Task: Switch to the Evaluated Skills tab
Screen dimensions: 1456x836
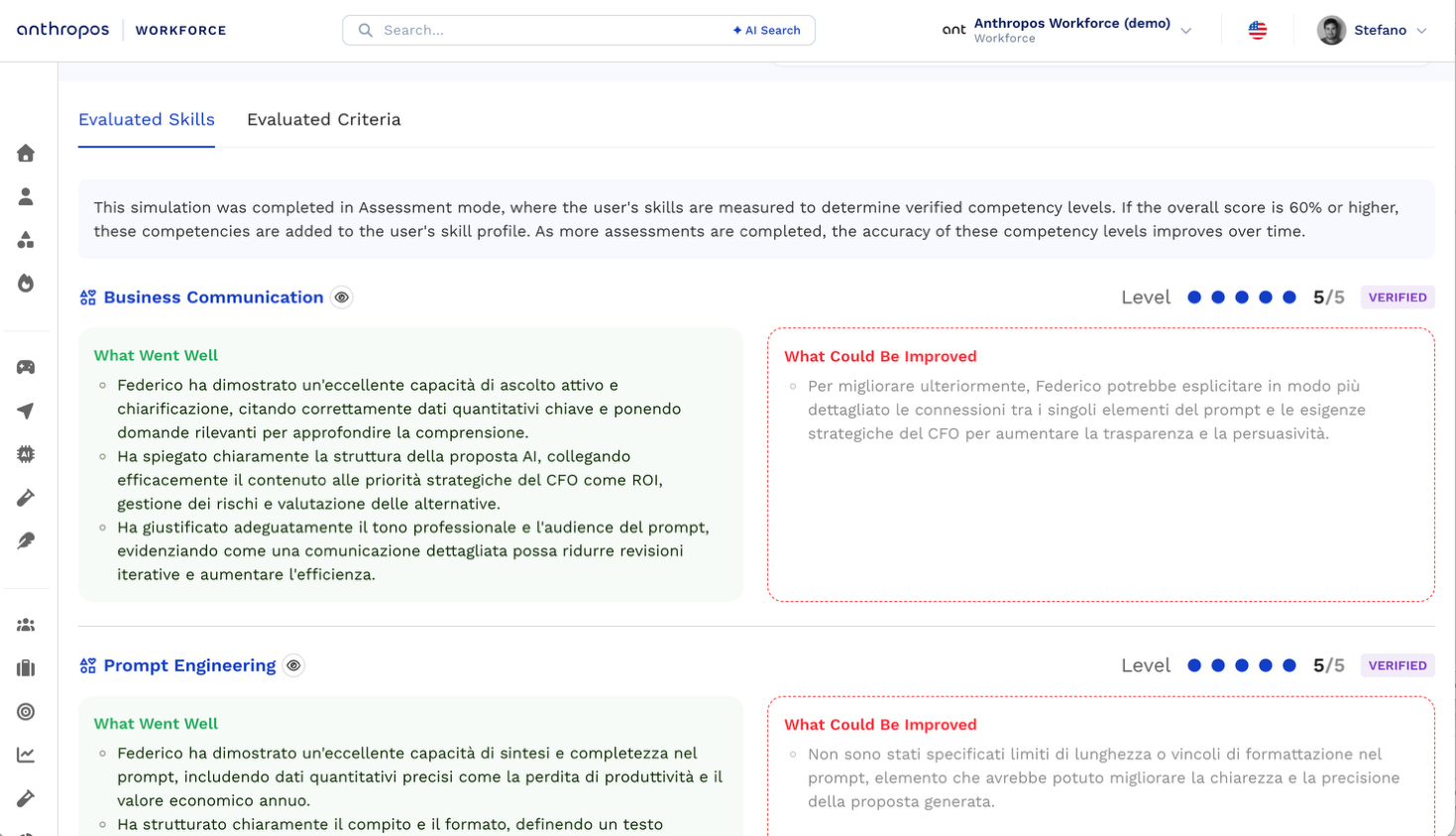Action: tap(147, 119)
